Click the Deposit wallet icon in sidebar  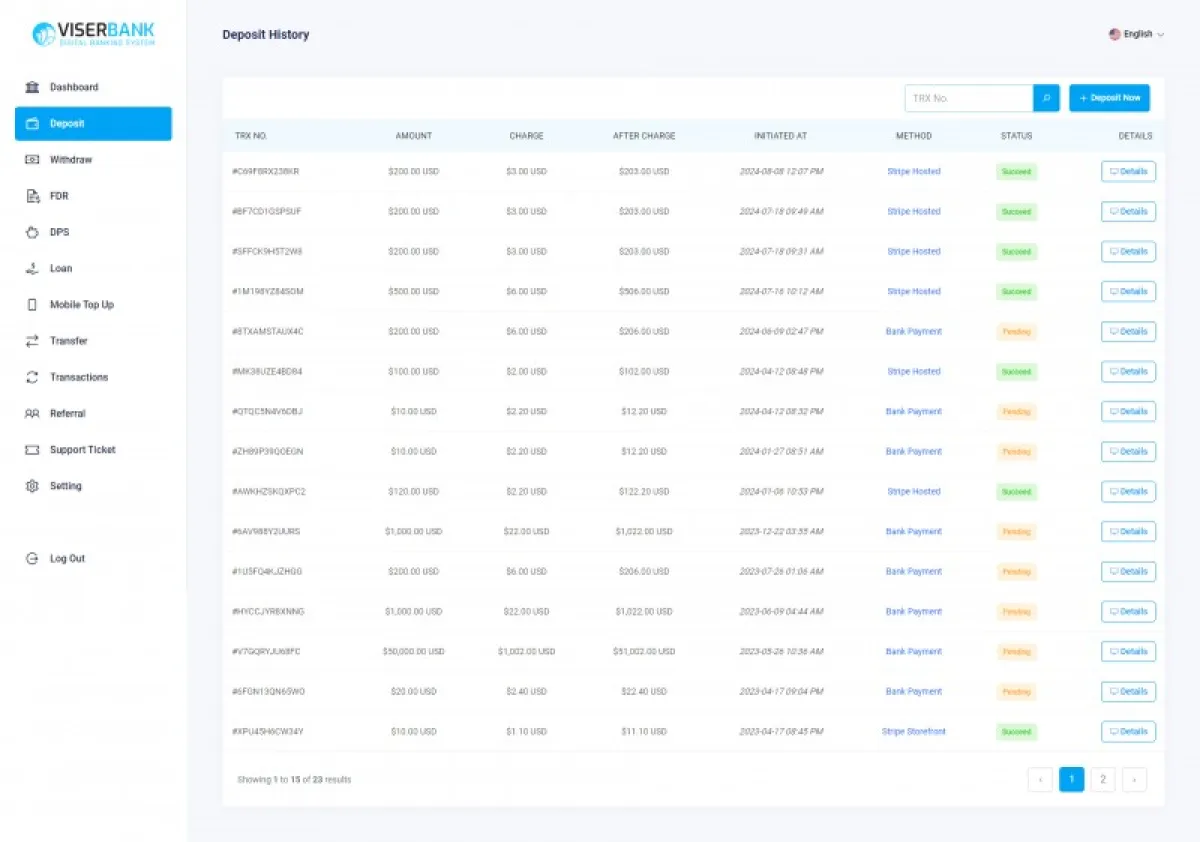coord(31,124)
